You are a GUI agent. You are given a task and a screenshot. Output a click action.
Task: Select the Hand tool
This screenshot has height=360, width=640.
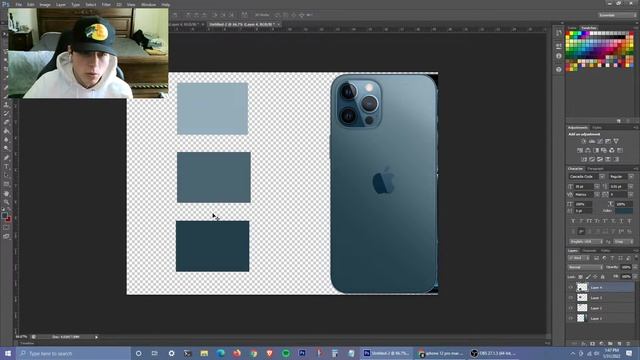pyautogui.click(x=6, y=193)
